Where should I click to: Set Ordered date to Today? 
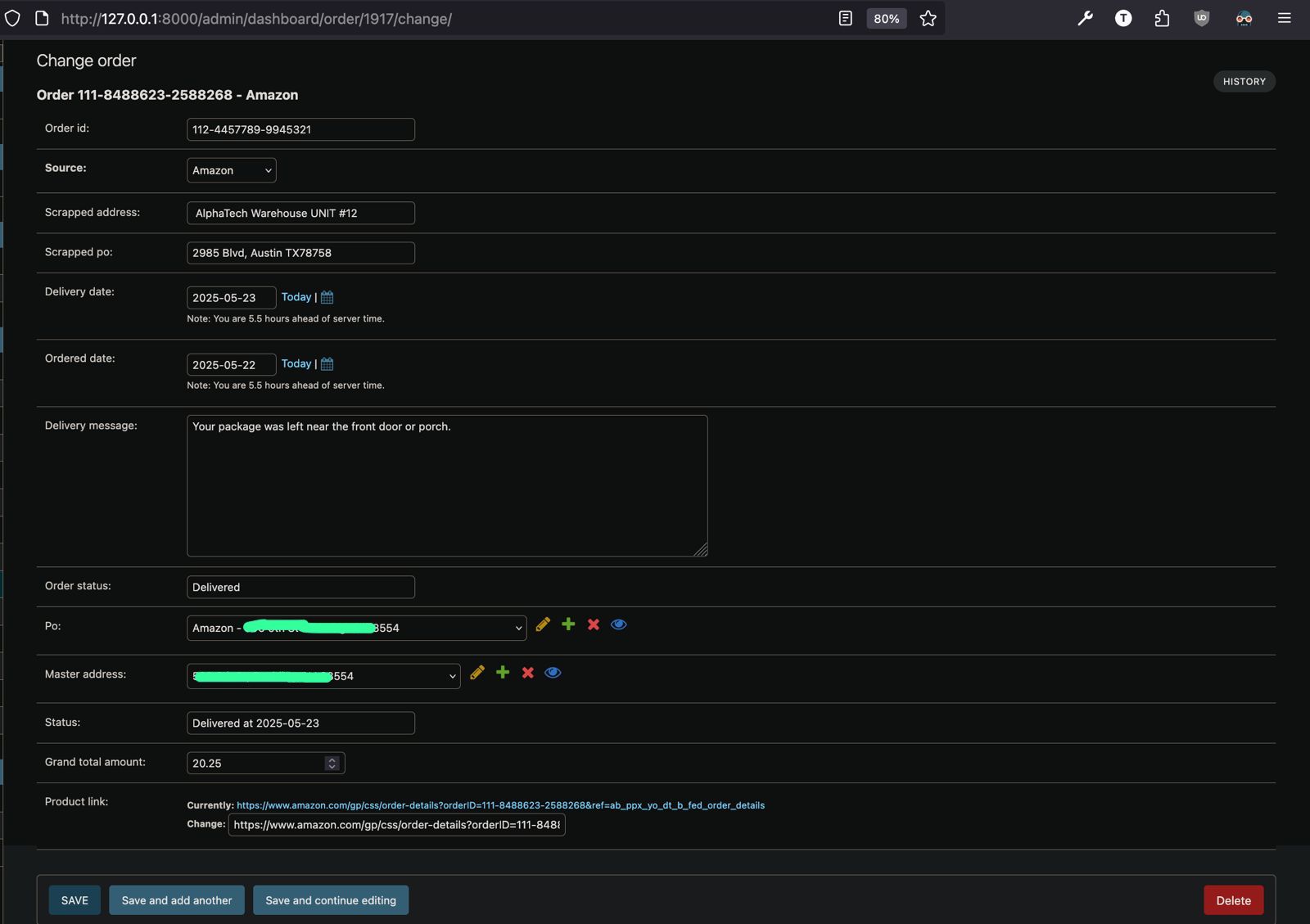click(296, 364)
